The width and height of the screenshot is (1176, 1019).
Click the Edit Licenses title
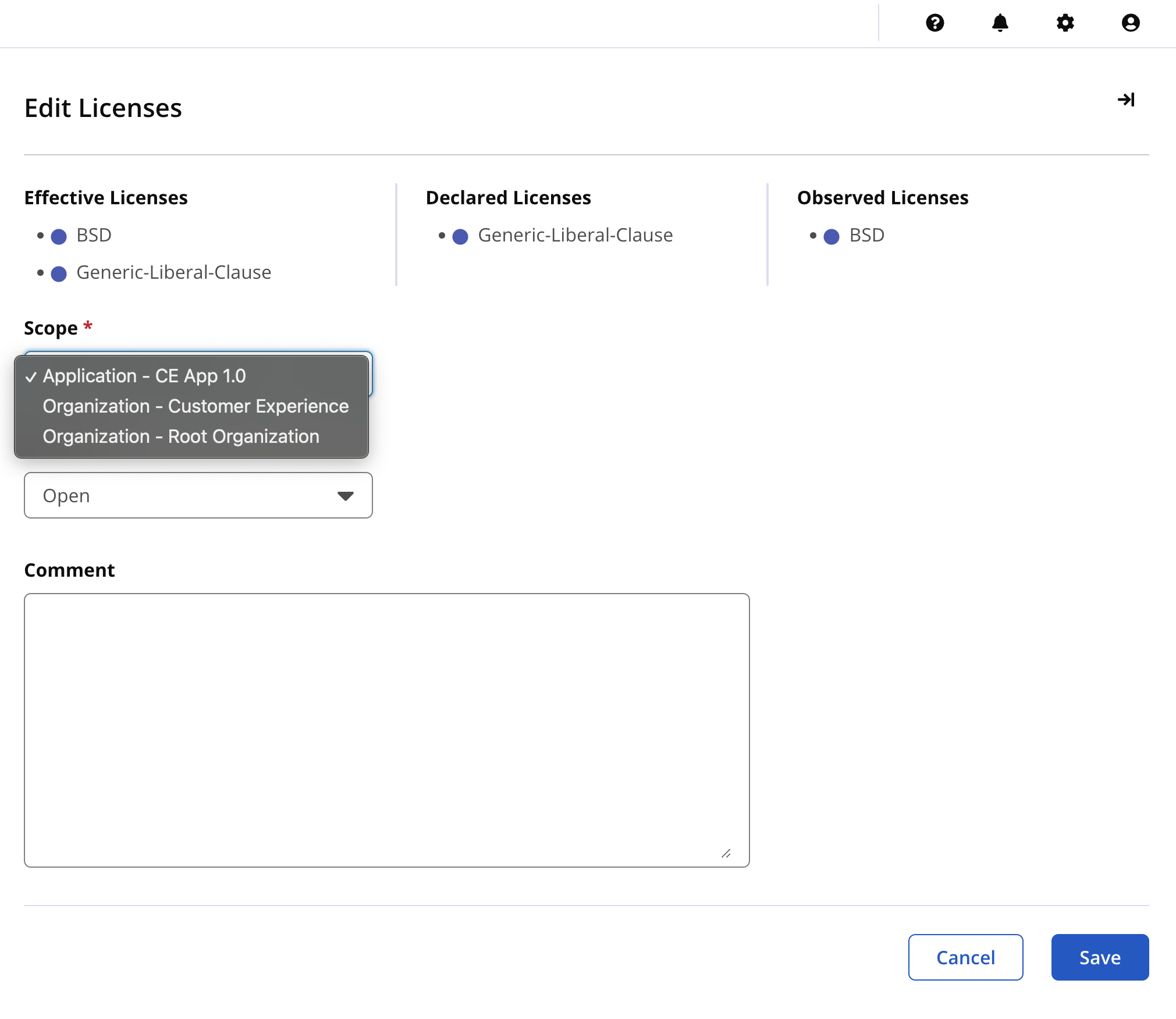tap(103, 108)
